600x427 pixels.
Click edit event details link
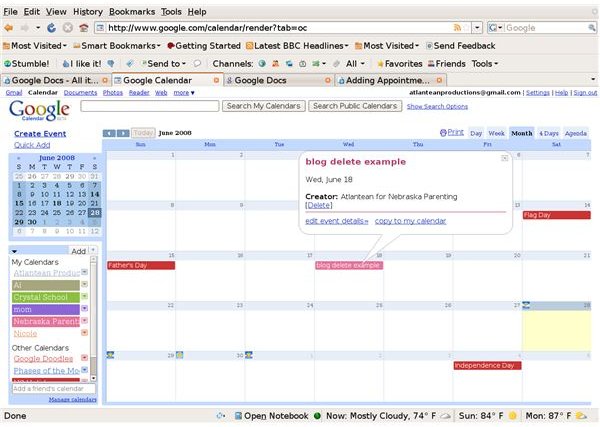coord(337,221)
